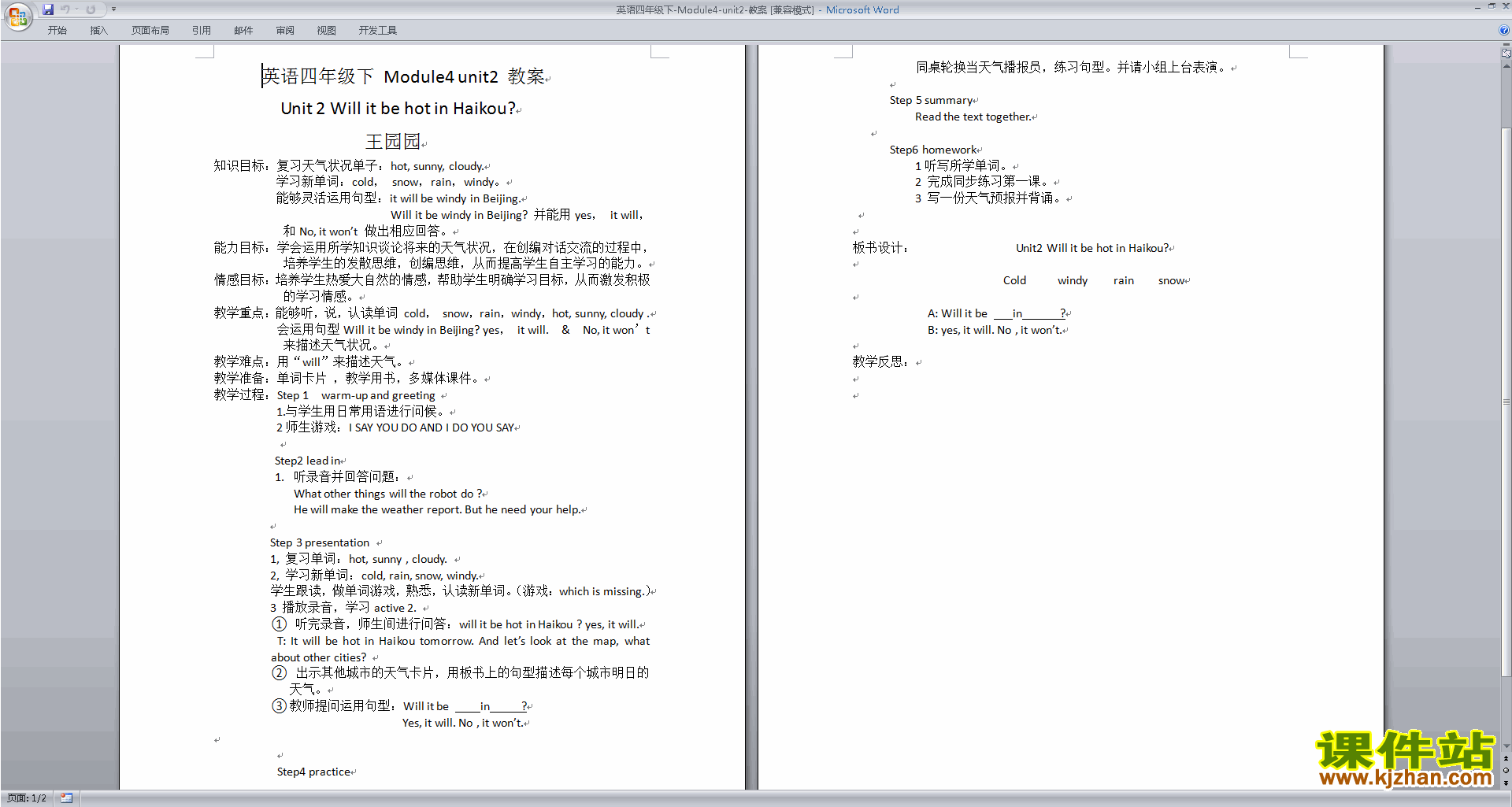Viewport: 1512px width, 807px height.
Task: Go to the 视图 tab
Action: pos(327,31)
